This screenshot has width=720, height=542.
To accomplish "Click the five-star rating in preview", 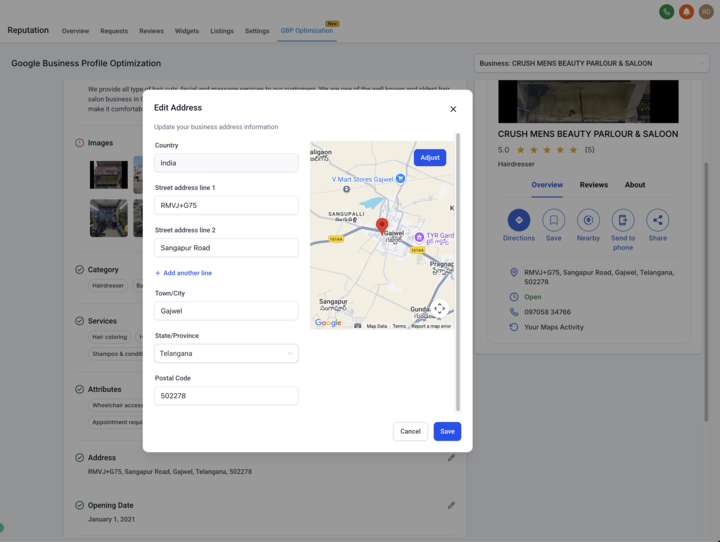I will (546, 150).
